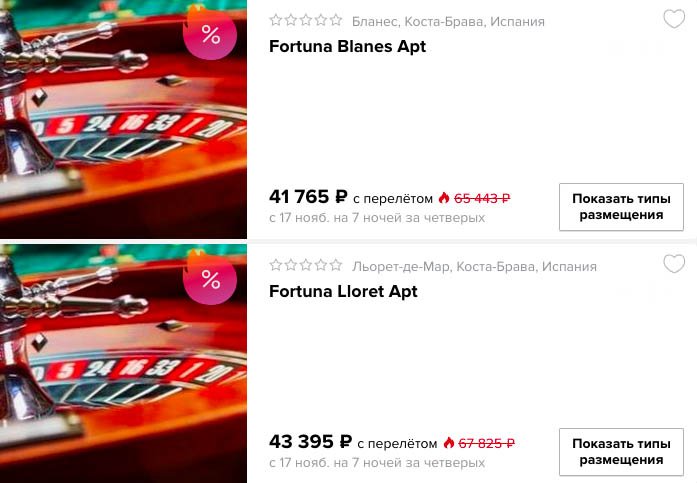Select the 41 765 ₽ price
The image size is (697, 483).
308,196
